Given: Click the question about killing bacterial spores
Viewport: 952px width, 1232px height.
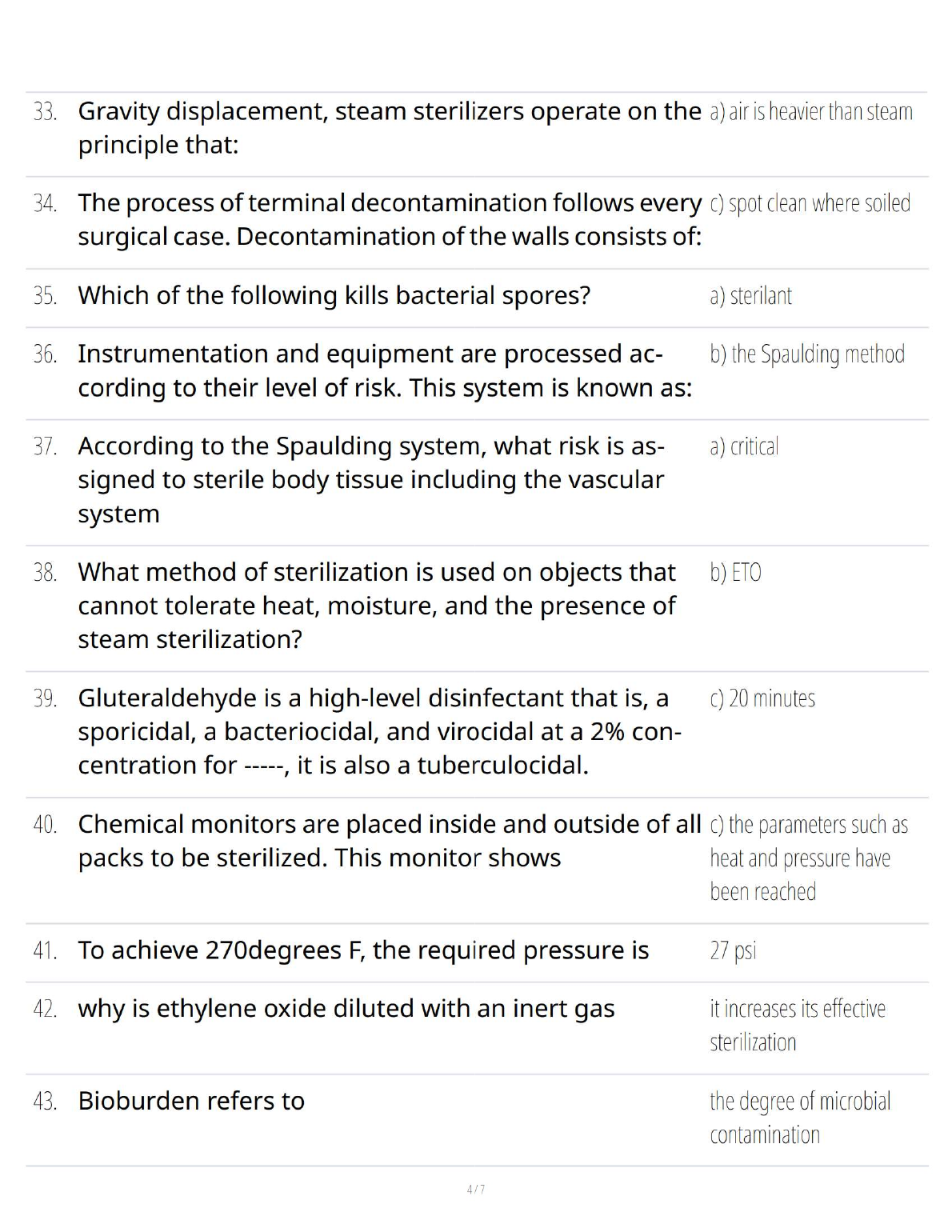Looking at the screenshot, I should (x=334, y=295).
